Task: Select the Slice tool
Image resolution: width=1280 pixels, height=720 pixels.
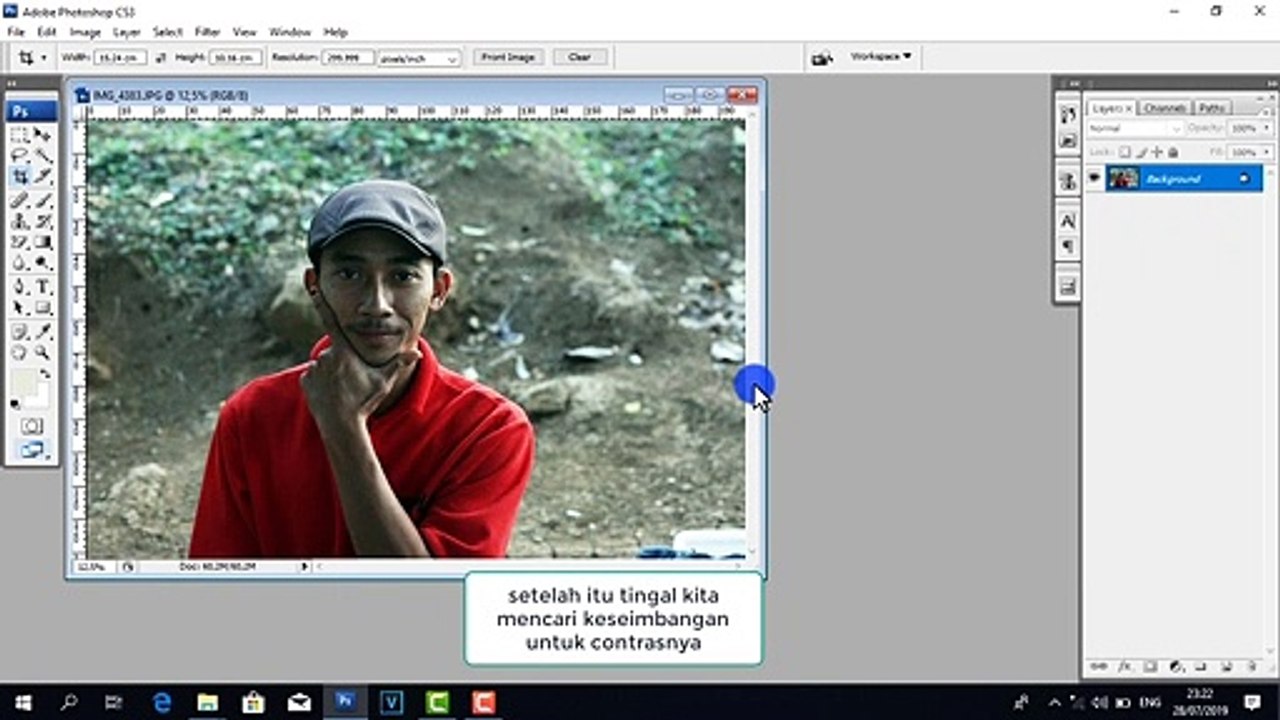Action: point(43,177)
